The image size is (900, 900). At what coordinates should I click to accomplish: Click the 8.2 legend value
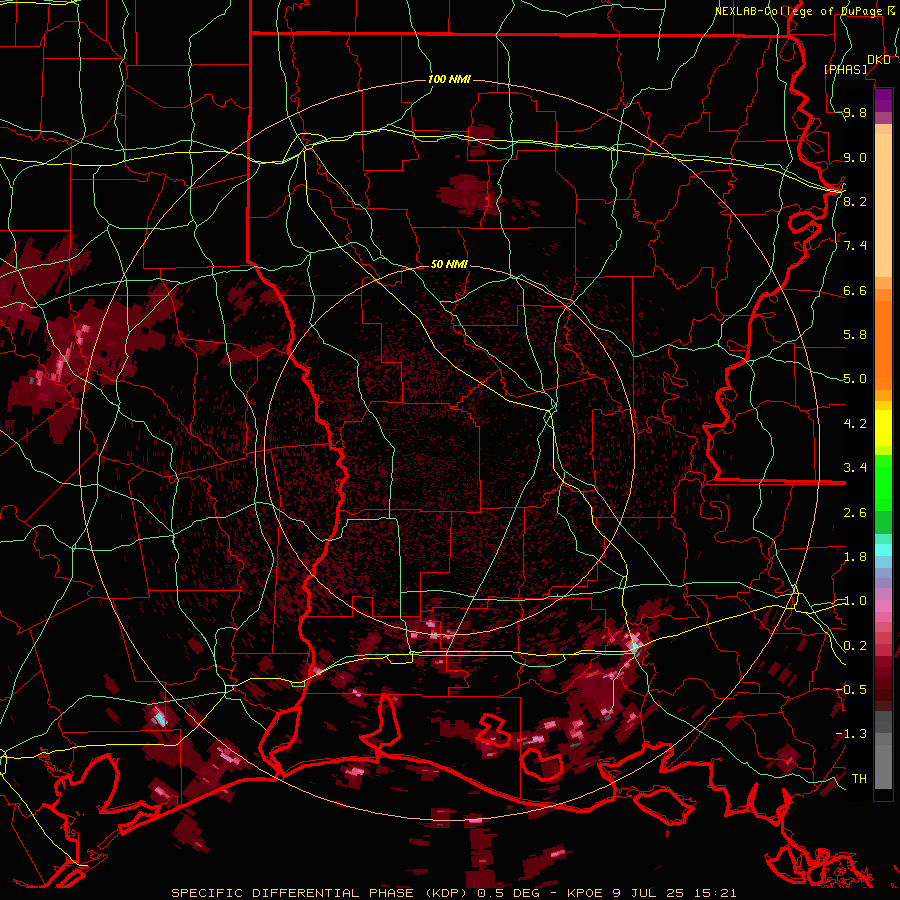coord(855,201)
